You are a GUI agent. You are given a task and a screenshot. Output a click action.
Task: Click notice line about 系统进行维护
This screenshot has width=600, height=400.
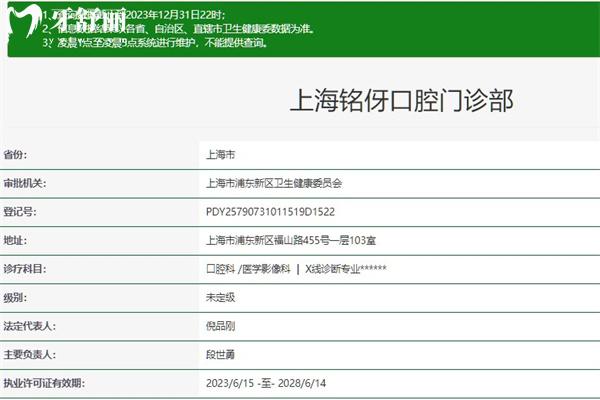point(155,42)
